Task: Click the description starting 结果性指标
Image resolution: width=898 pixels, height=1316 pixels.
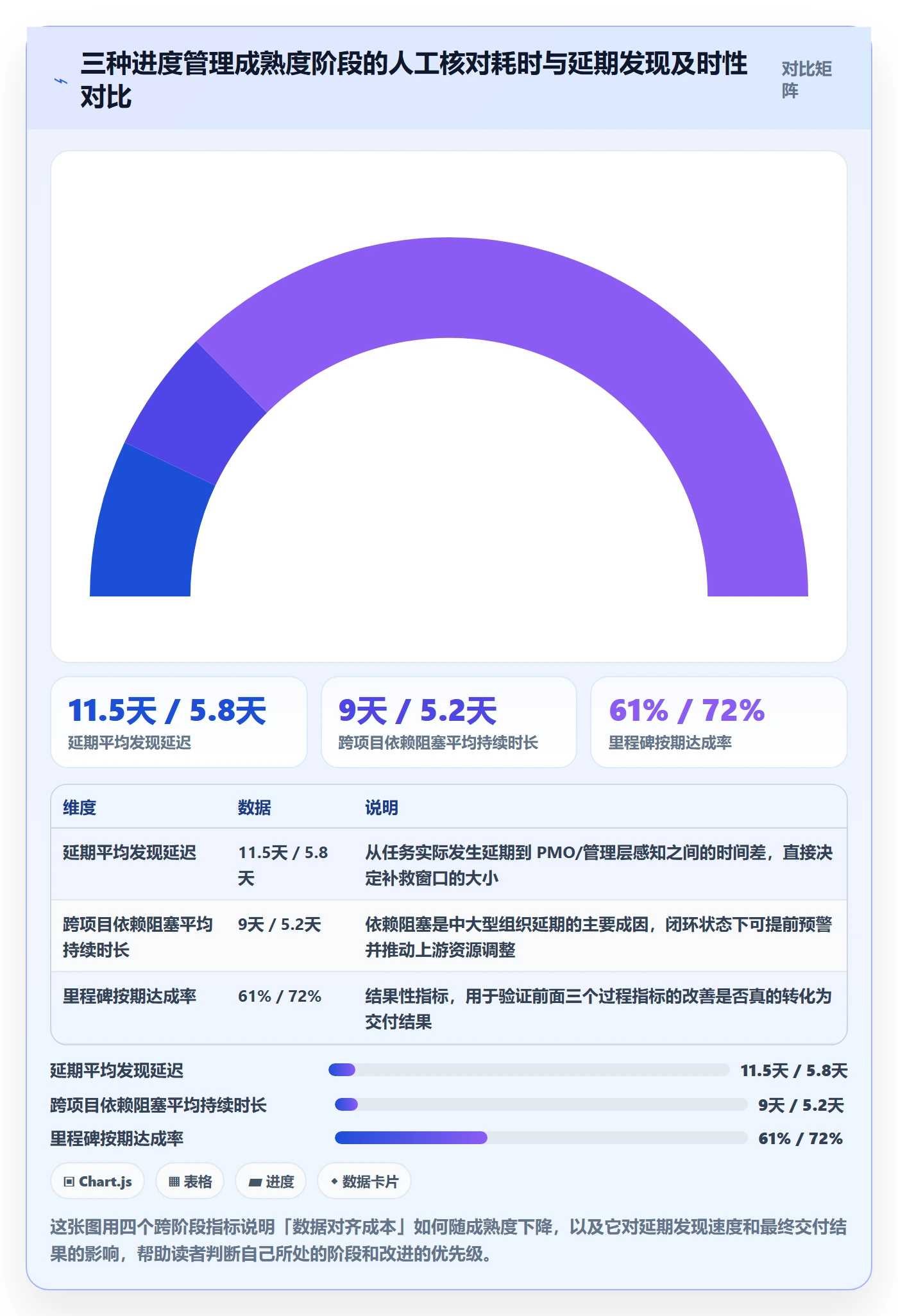Action: point(599,1009)
